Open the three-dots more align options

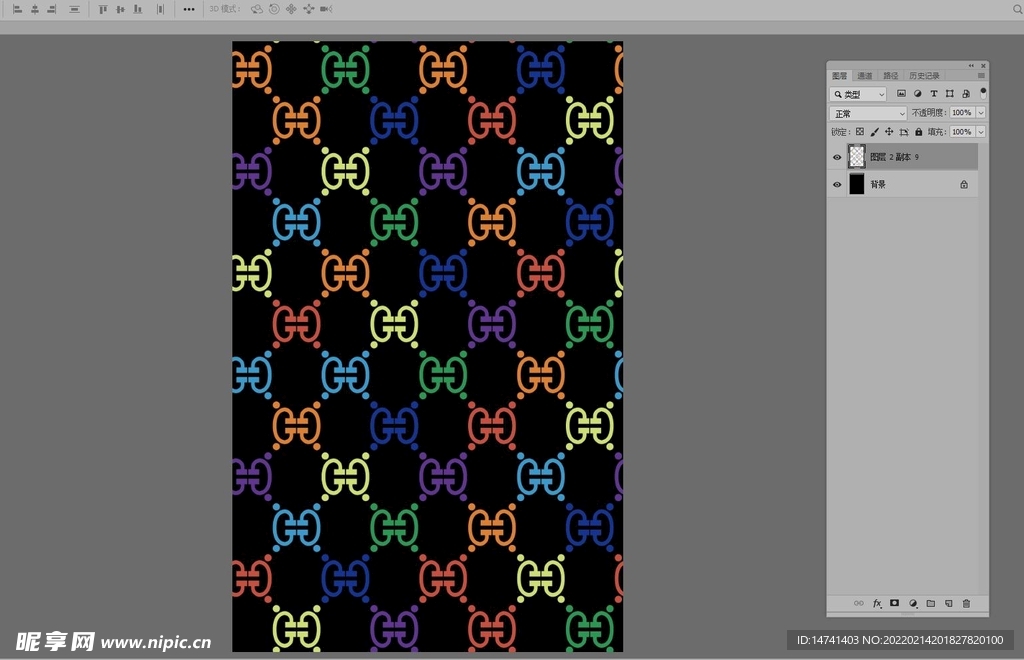coord(189,9)
